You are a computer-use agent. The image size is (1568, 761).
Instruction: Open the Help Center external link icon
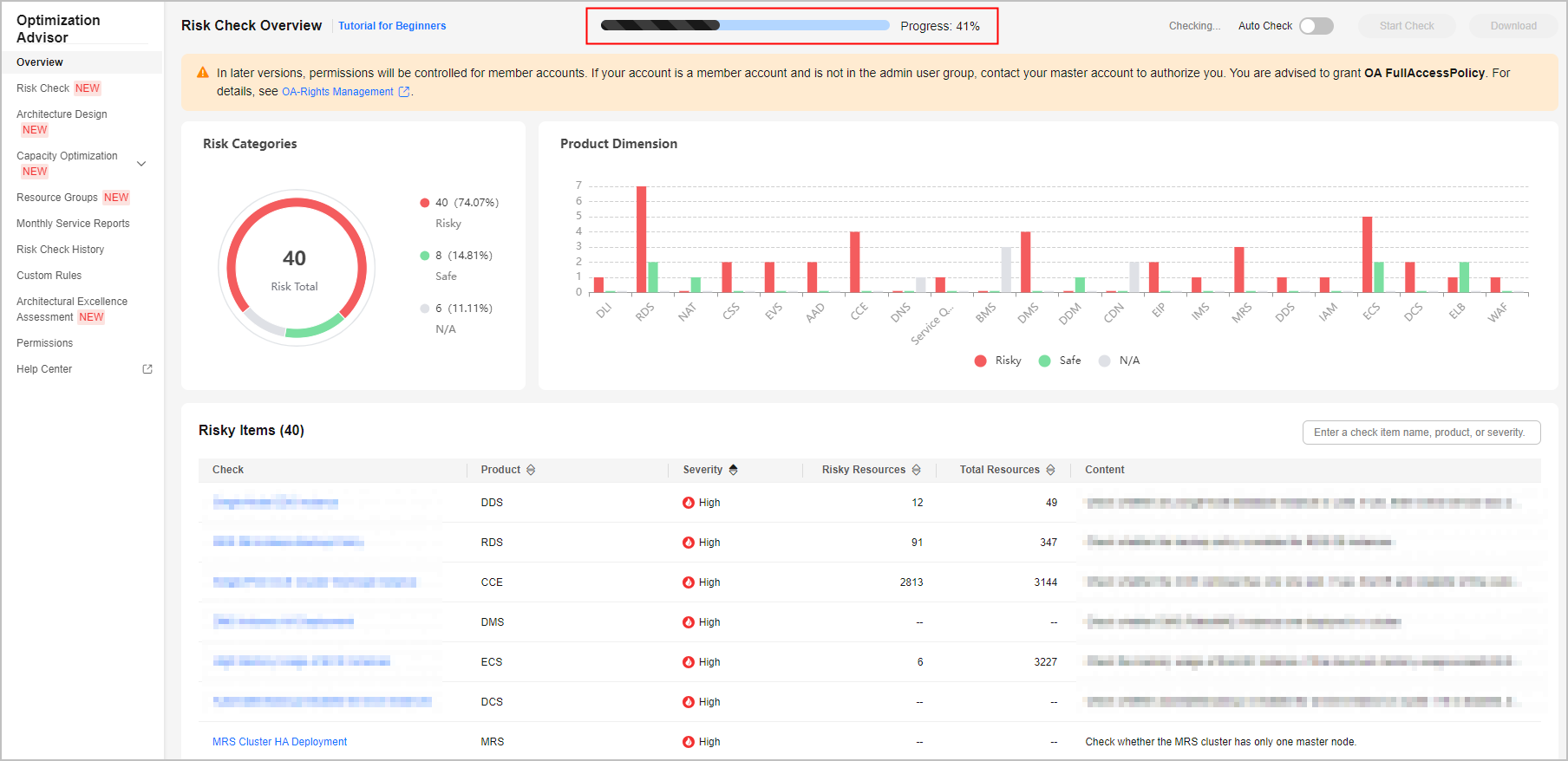pyautogui.click(x=147, y=369)
